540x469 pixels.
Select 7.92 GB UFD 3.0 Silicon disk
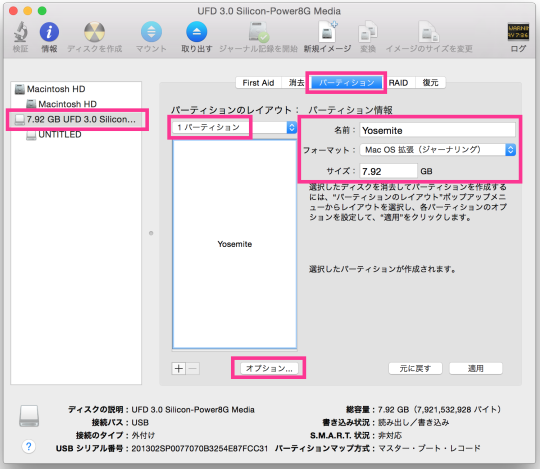click(x=76, y=119)
